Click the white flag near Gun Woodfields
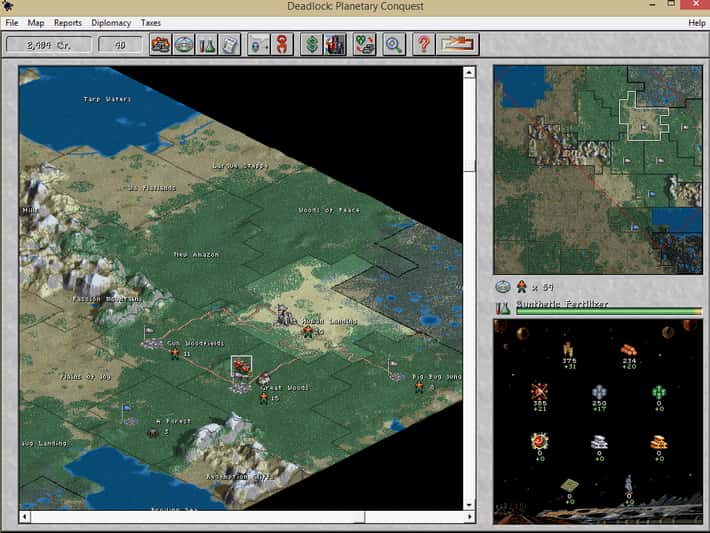 click(x=149, y=330)
